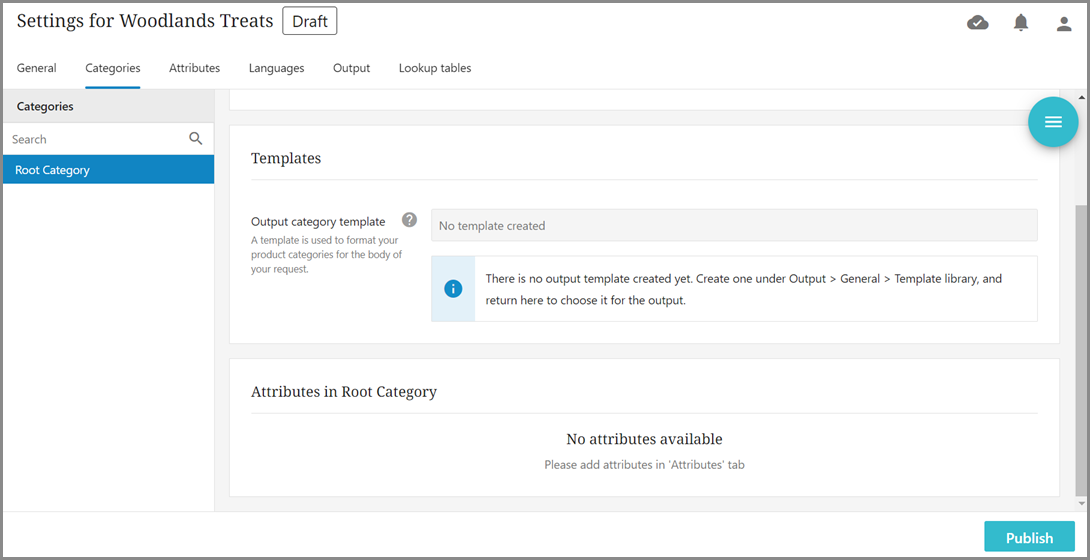Focus the category Search field

coord(95,139)
